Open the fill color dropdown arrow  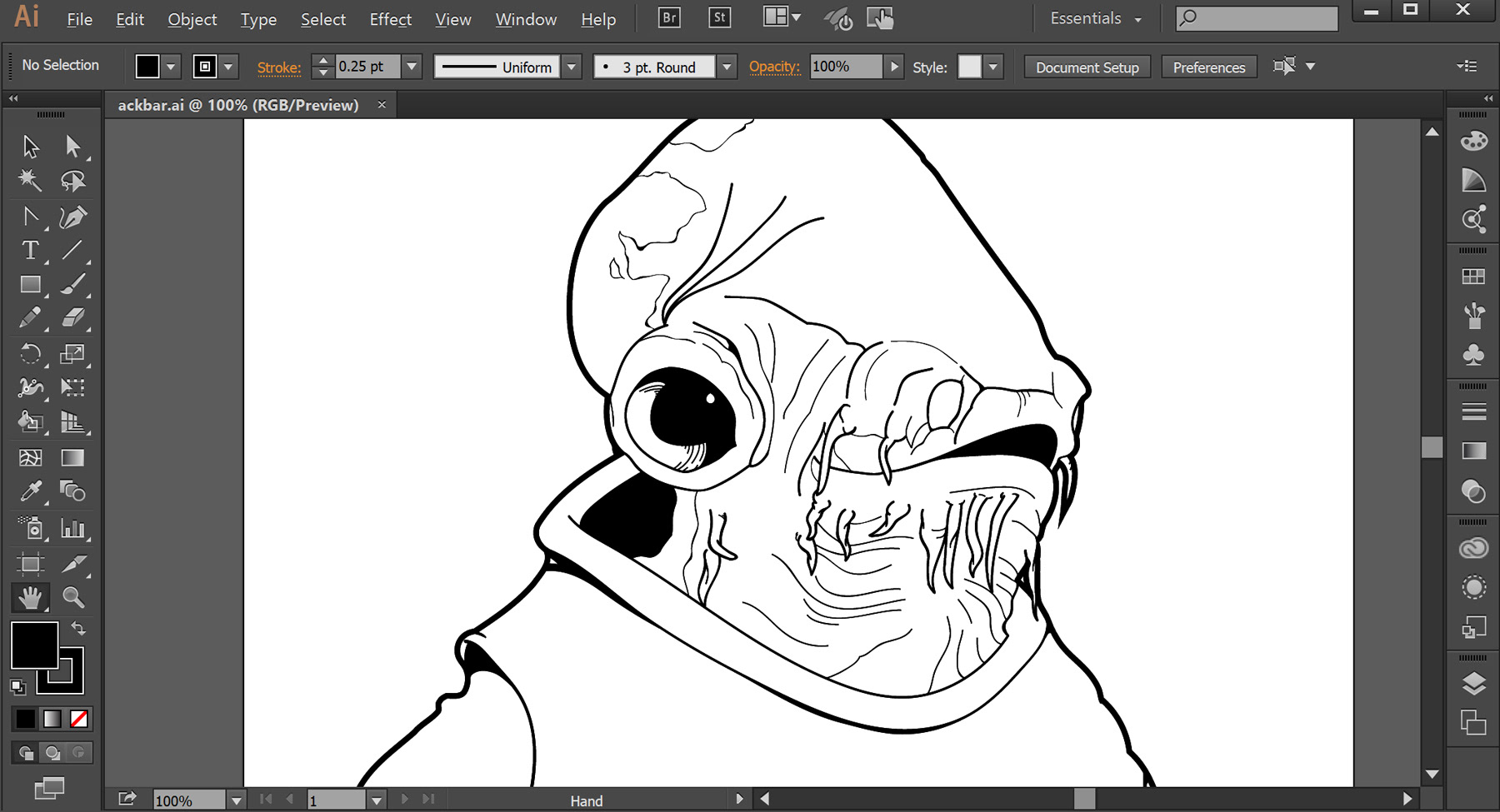(171, 67)
